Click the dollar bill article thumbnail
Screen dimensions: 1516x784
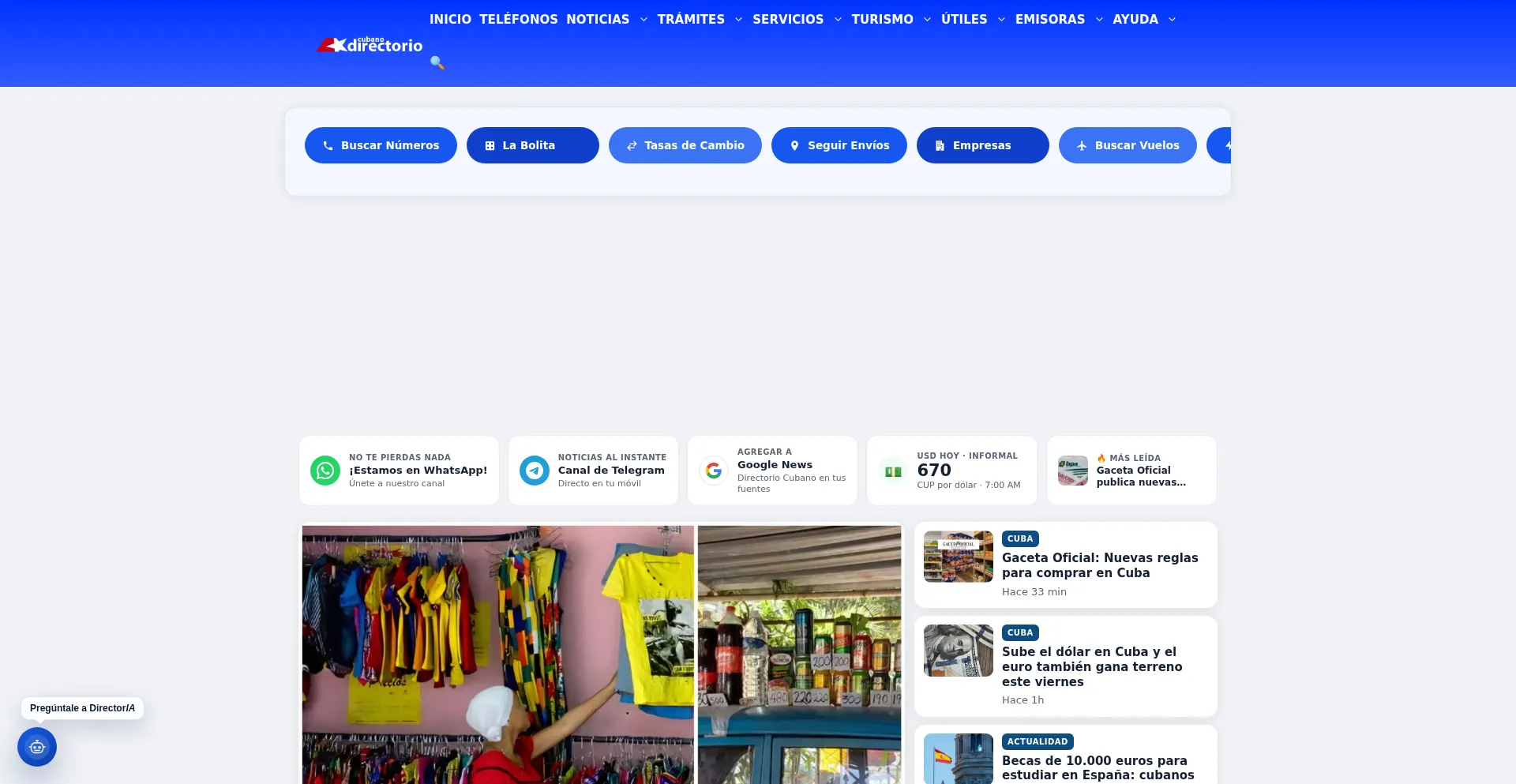[959, 651]
